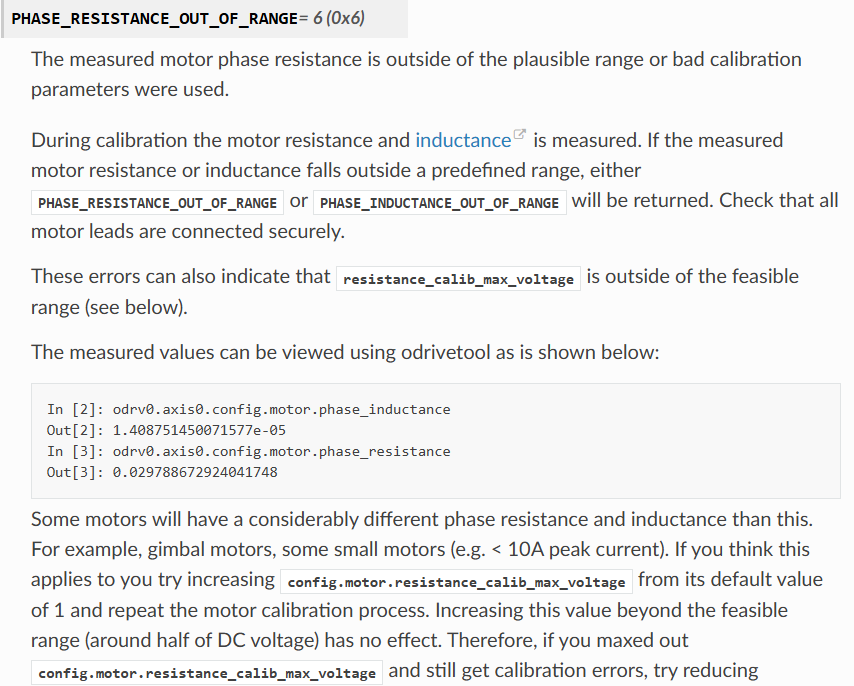Click the last config.motor.resistance_calib_max_voltage code label
This screenshot has height=686, width=854.
tap(207, 673)
